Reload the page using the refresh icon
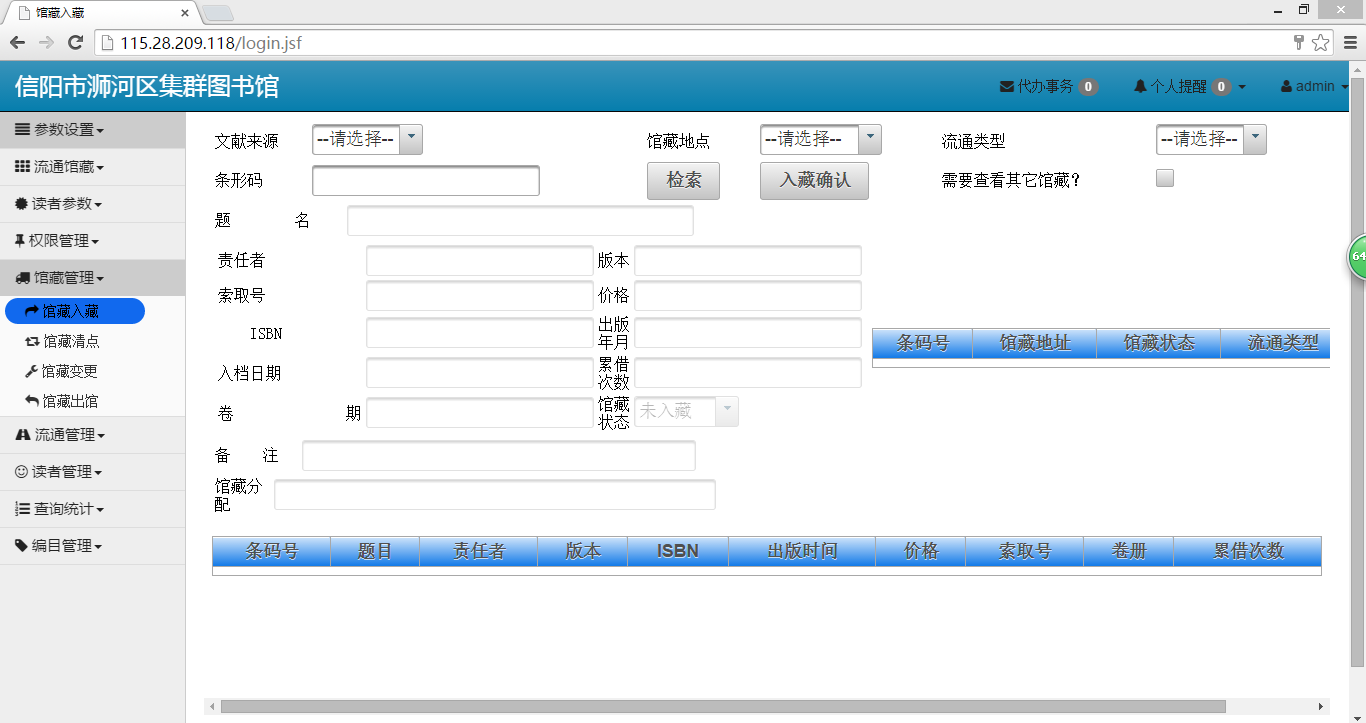Viewport: 1366px width, 723px height. tap(75, 43)
